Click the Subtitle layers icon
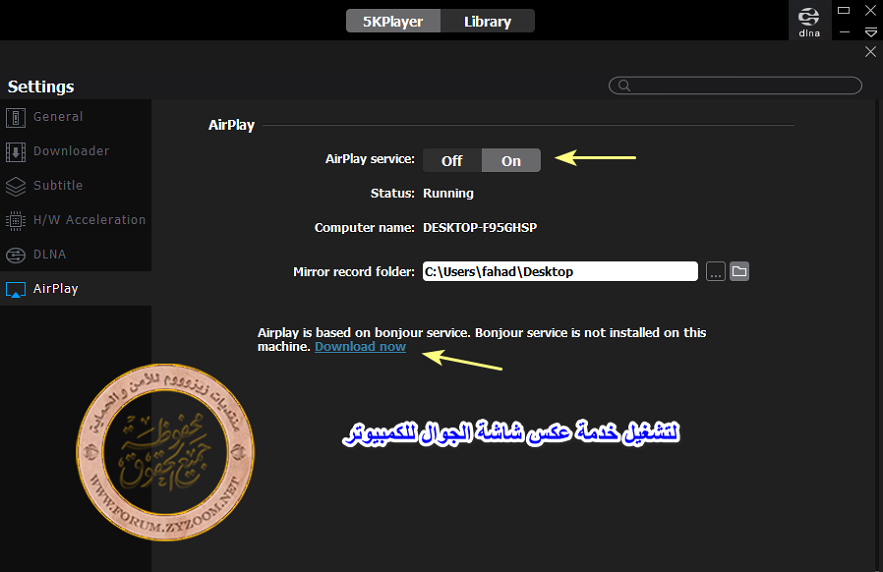The height and width of the screenshot is (572, 883). [16, 186]
